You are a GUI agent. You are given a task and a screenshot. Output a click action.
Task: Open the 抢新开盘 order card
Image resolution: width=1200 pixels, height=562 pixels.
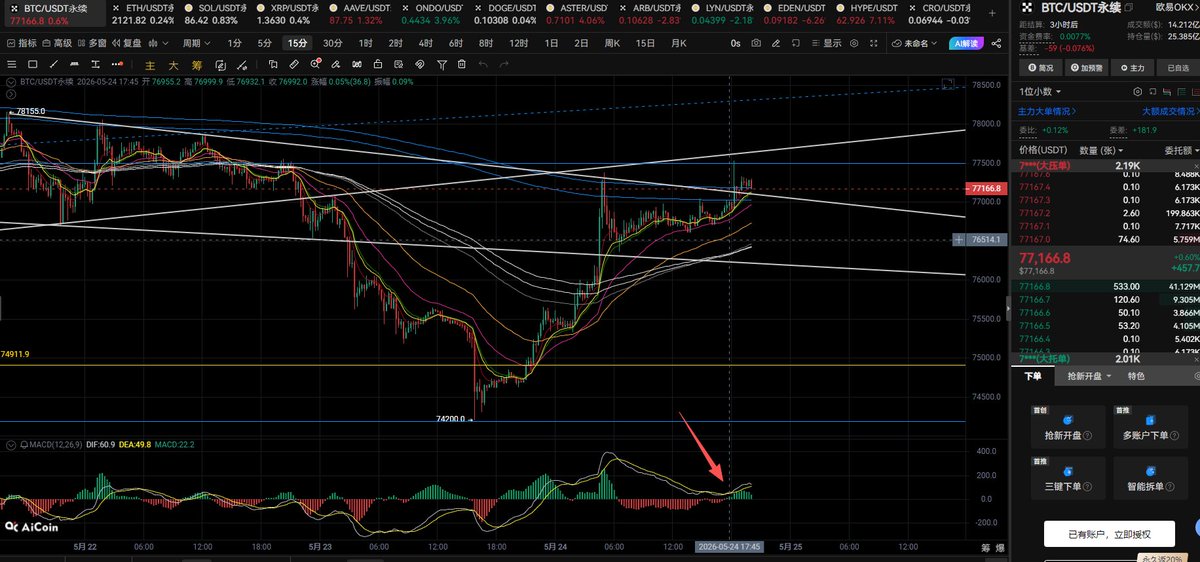pyautogui.click(x=1067, y=428)
